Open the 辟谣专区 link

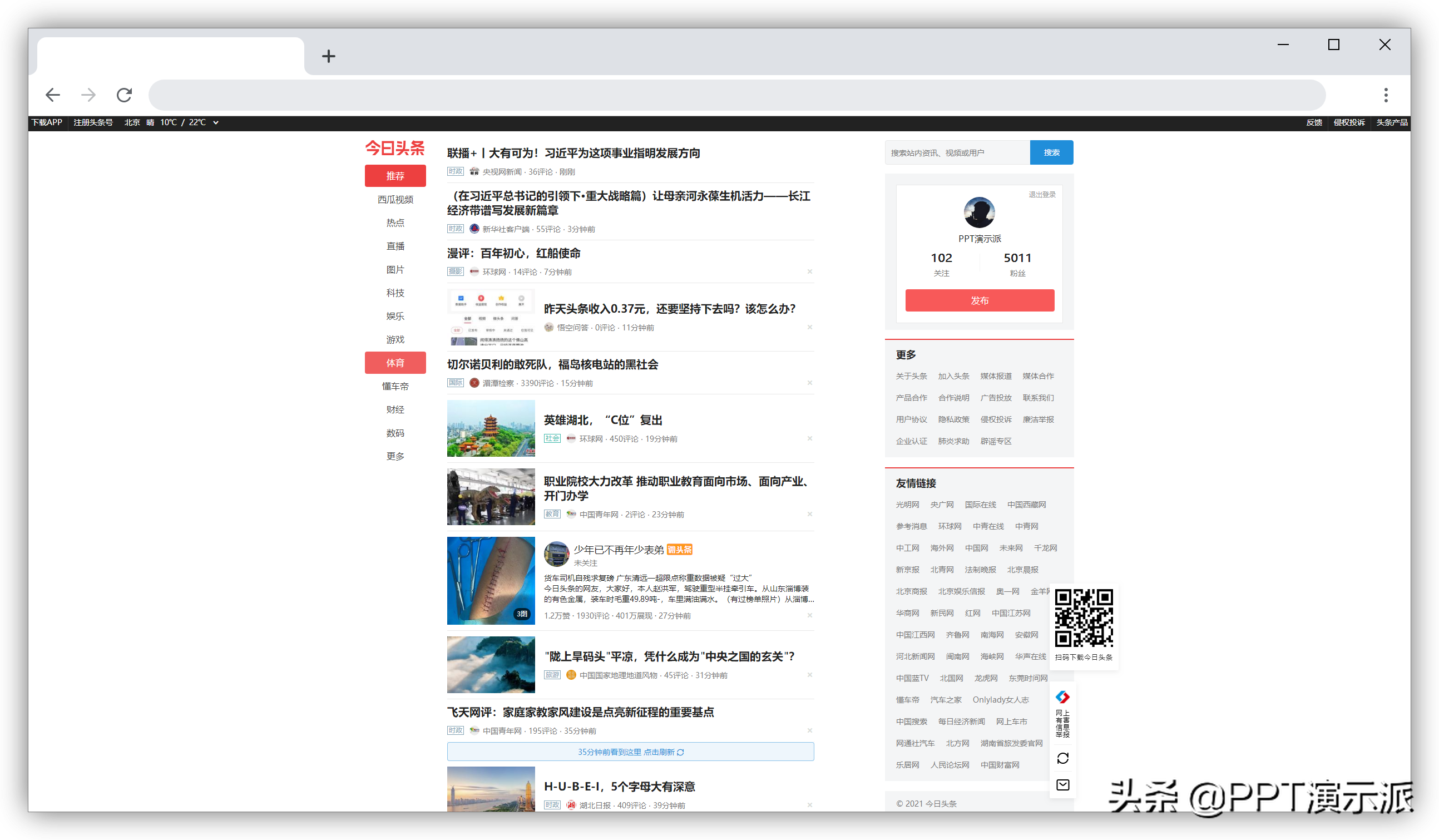996,441
